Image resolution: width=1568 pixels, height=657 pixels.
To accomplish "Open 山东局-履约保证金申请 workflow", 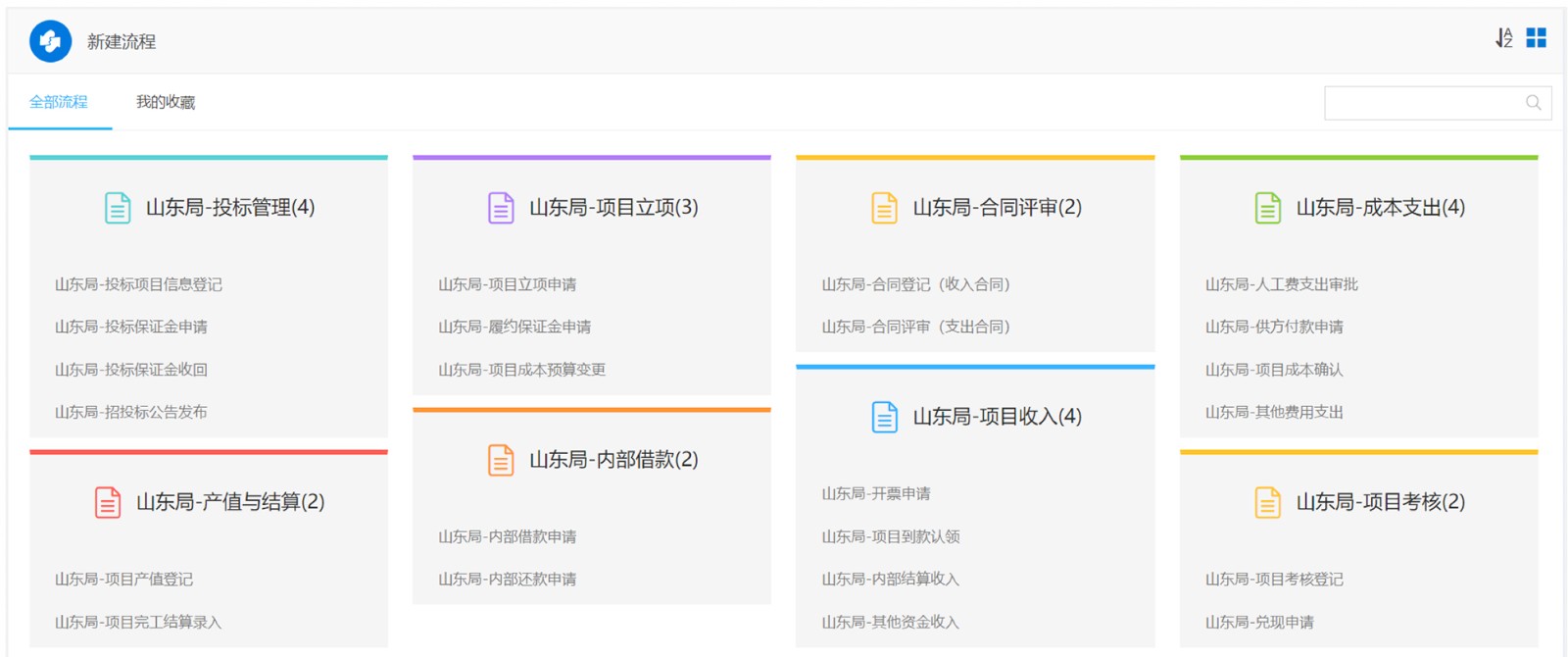I will (x=514, y=327).
